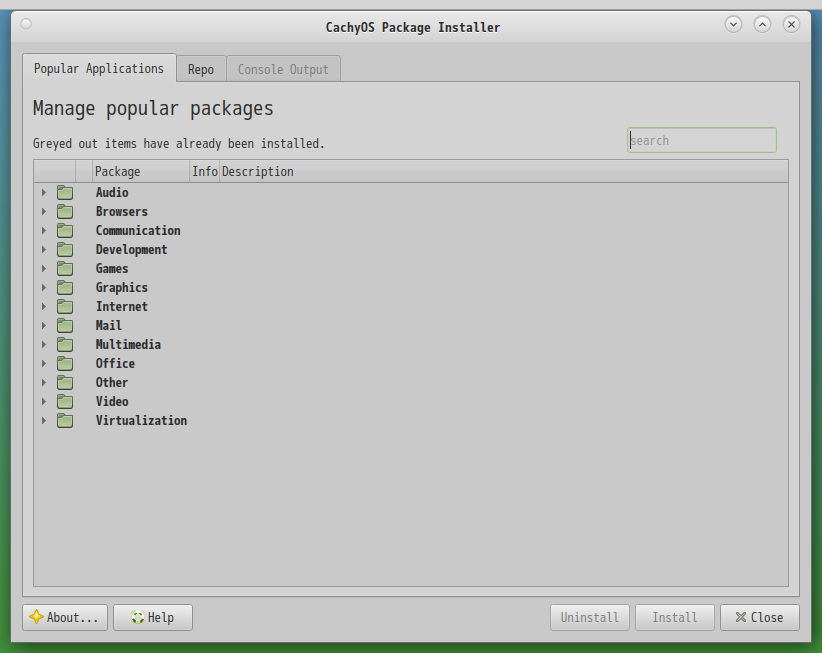Click the Info column header
The width and height of the screenshot is (822, 653).
[x=204, y=171]
